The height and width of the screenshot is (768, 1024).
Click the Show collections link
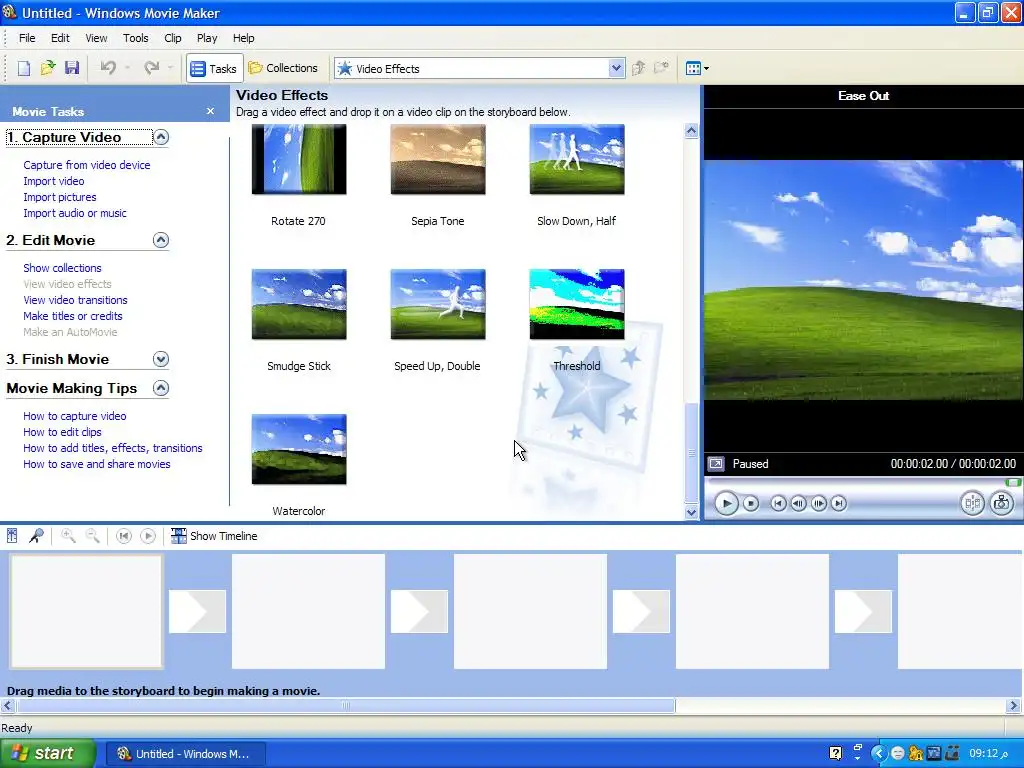(62, 268)
